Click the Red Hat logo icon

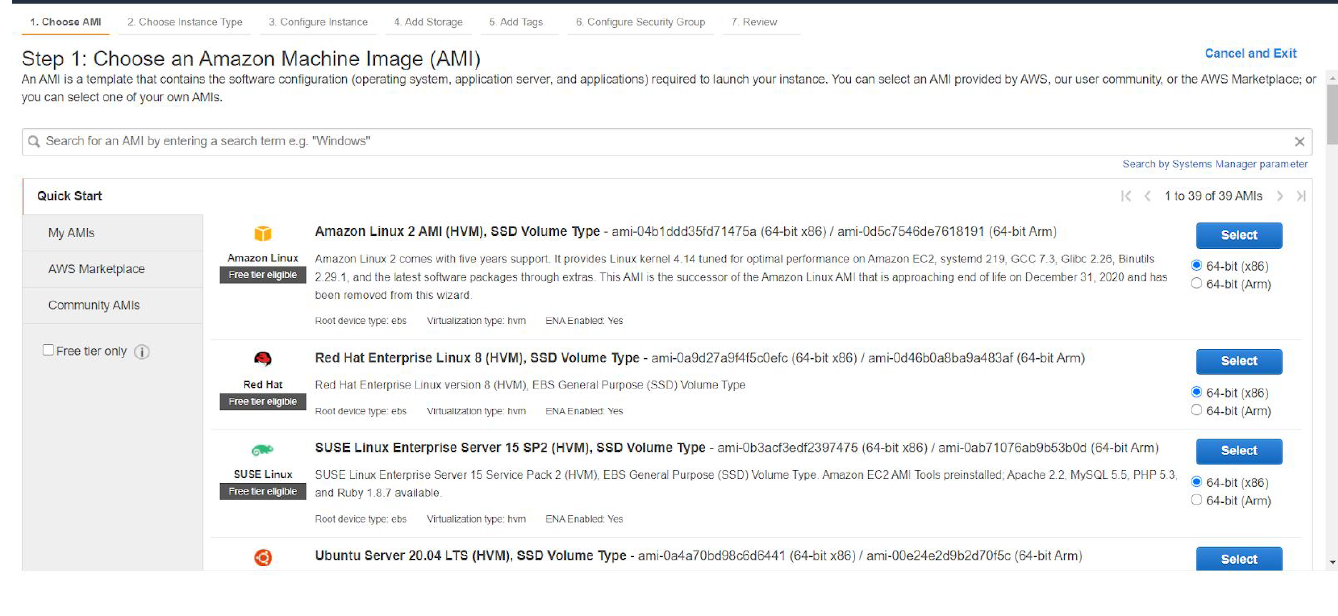(x=263, y=359)
